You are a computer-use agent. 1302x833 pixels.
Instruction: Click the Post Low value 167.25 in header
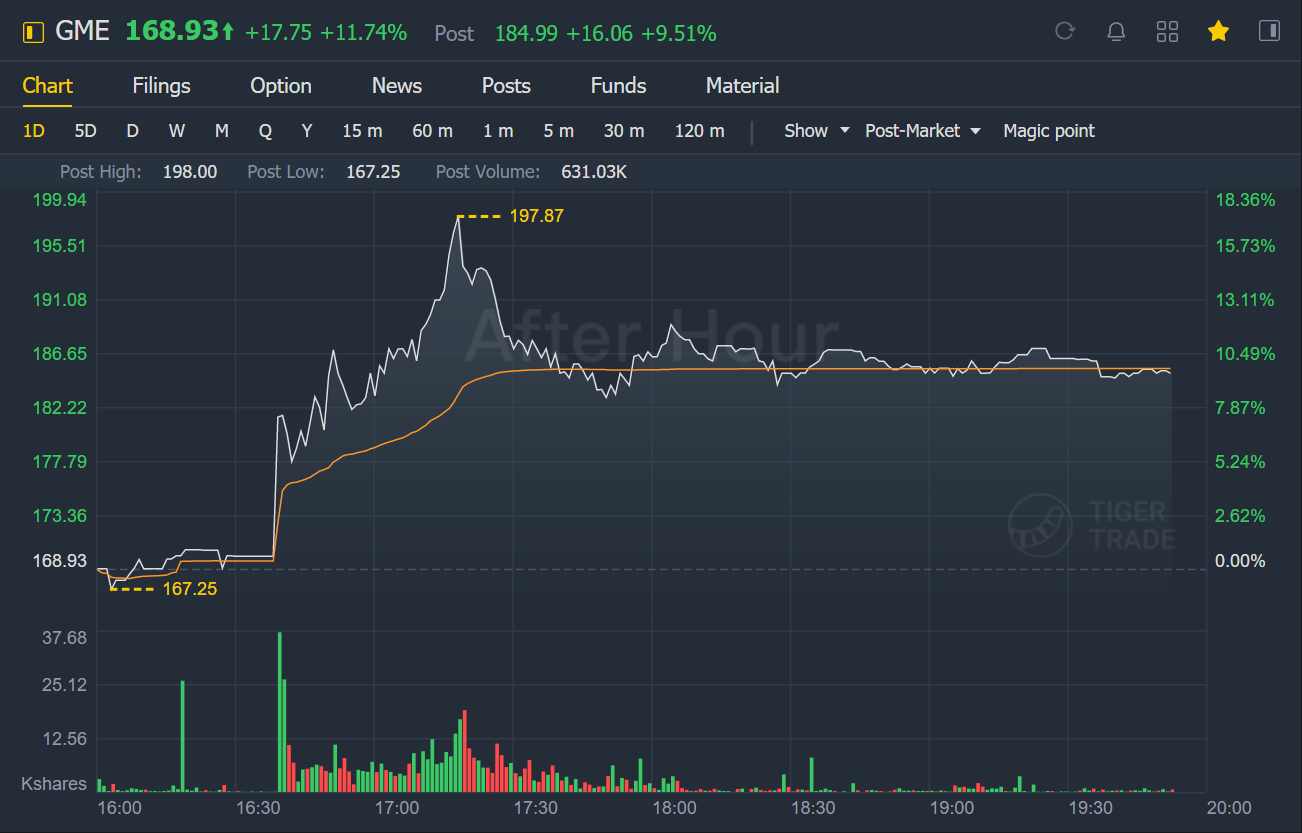tap(373, 172)
